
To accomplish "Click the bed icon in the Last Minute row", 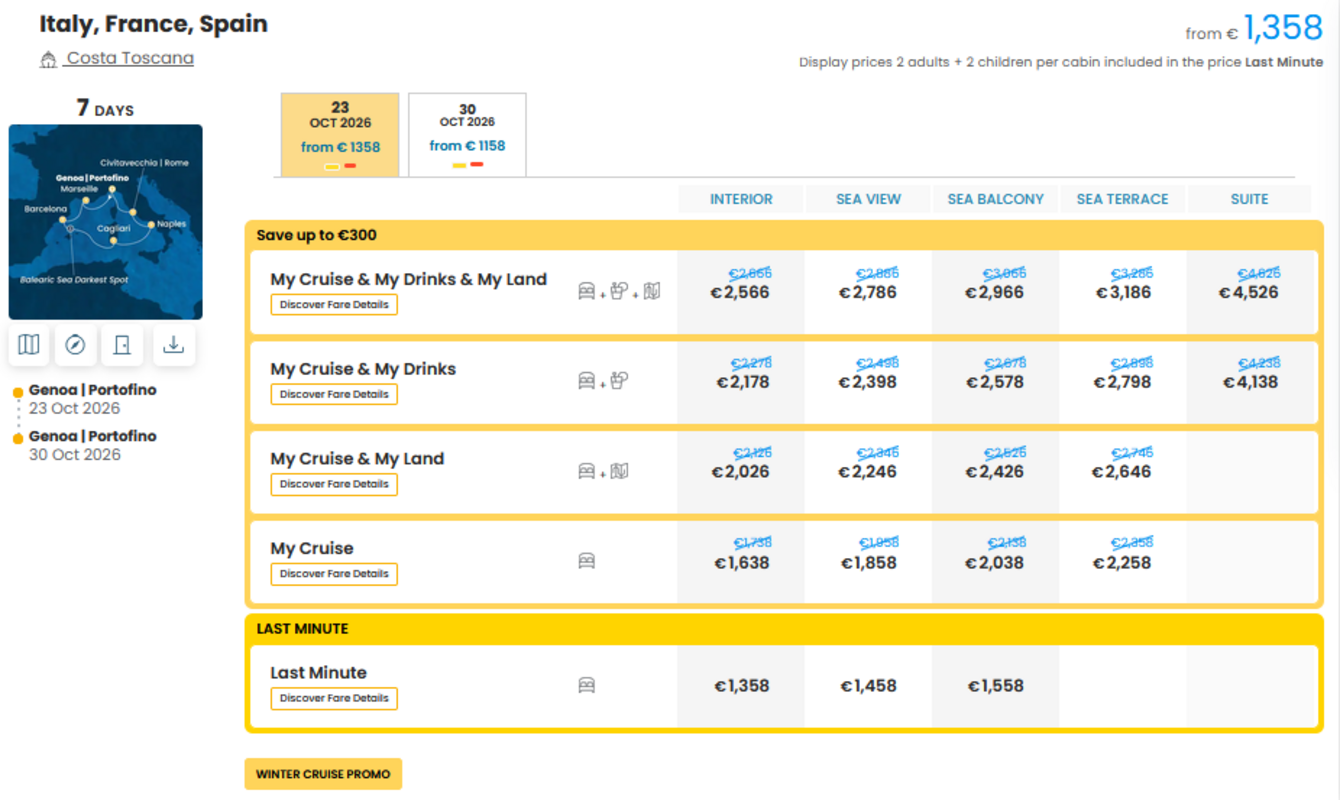I will pos(587,686).
